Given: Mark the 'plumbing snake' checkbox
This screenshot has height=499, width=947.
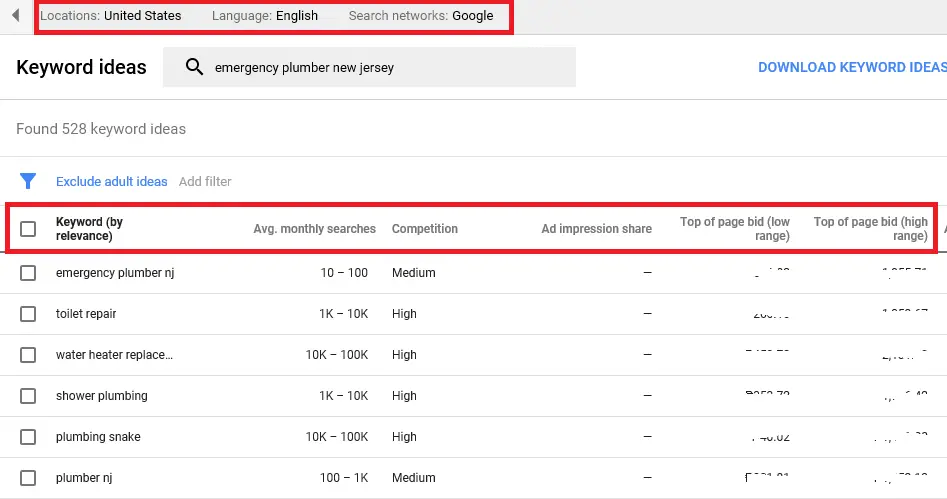Looking at the screenshot, I should (28, 437).
